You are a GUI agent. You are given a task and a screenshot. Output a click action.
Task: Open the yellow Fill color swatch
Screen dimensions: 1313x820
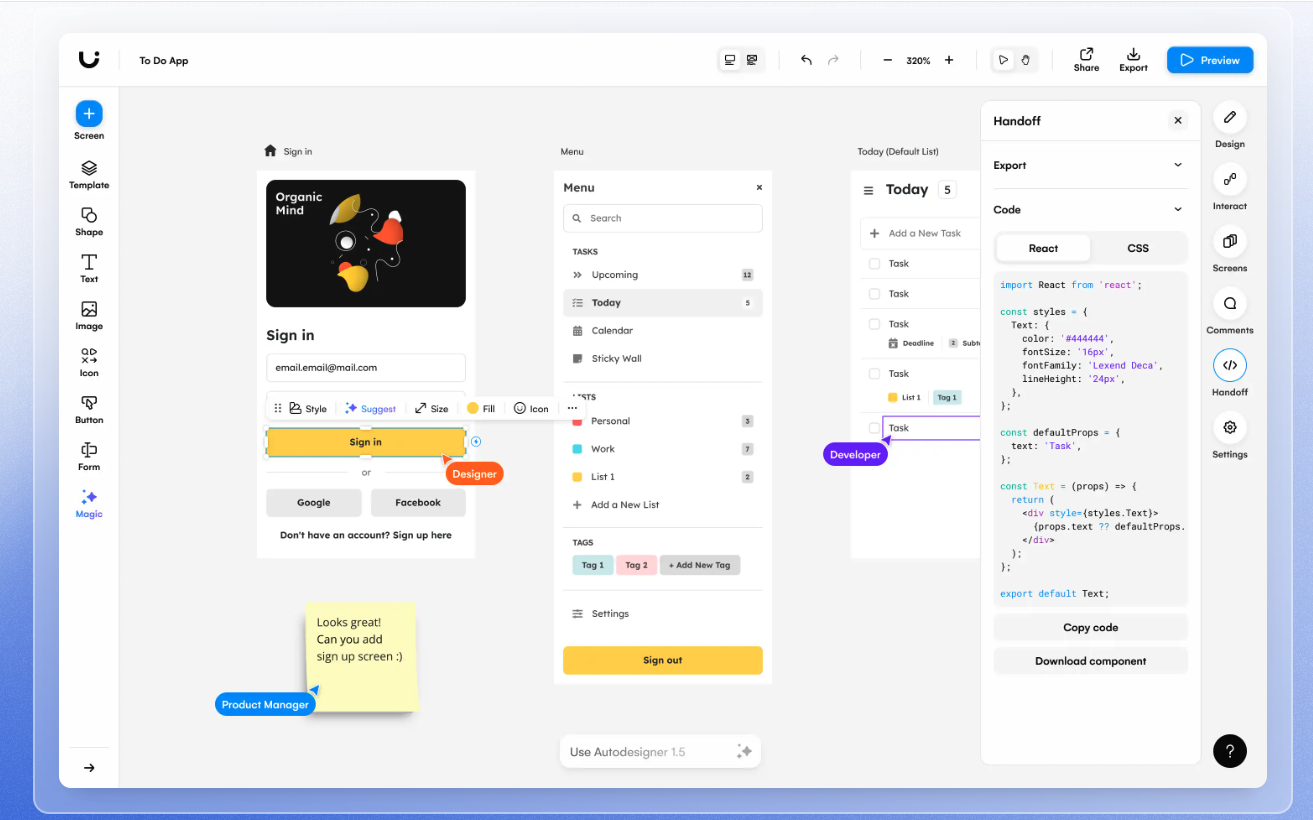473,408
